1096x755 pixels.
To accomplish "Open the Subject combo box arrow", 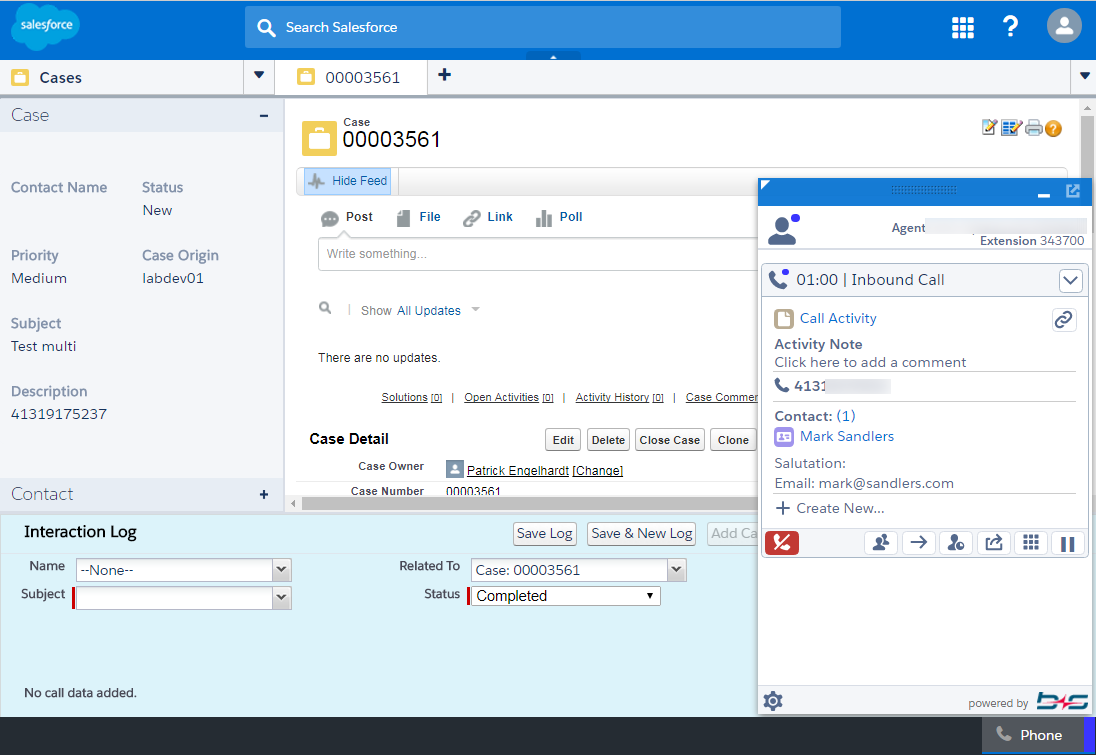I will pyautogui.click(x=281, y=598).
